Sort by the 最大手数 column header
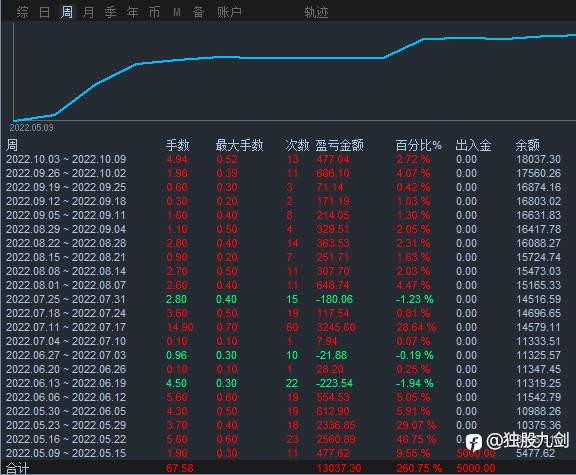 [x=239, y=145]
